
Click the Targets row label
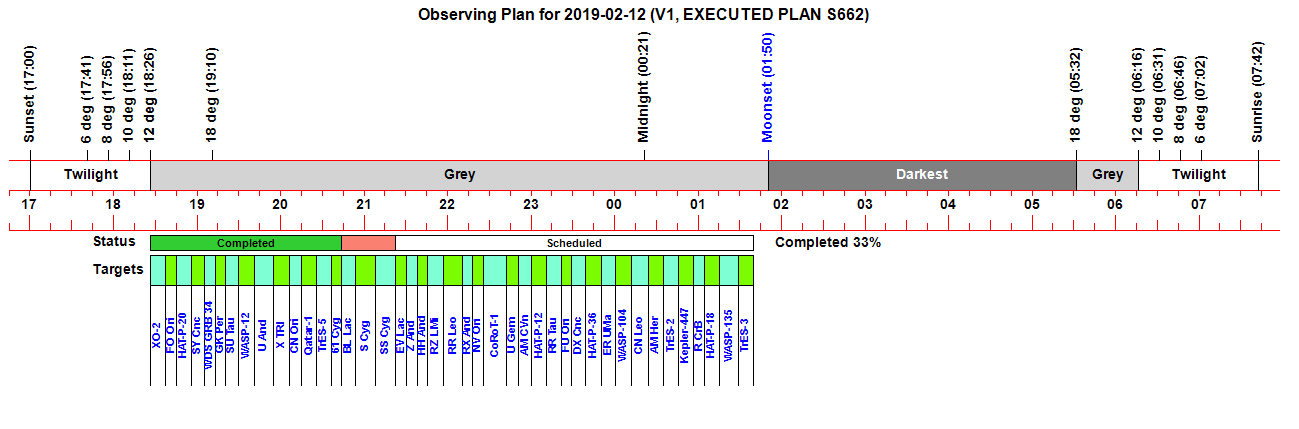(118, 269)
